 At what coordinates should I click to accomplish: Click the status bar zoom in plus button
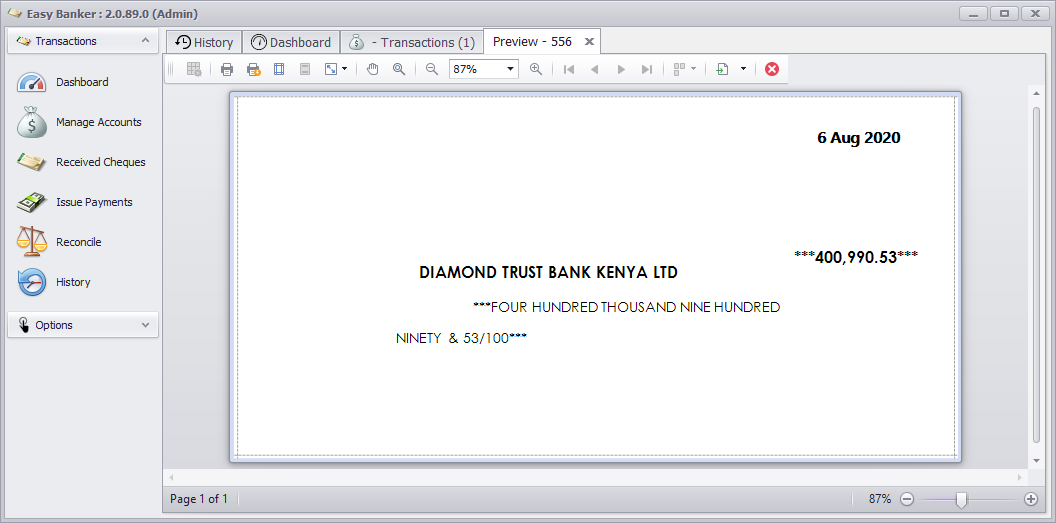point(1030,499)
